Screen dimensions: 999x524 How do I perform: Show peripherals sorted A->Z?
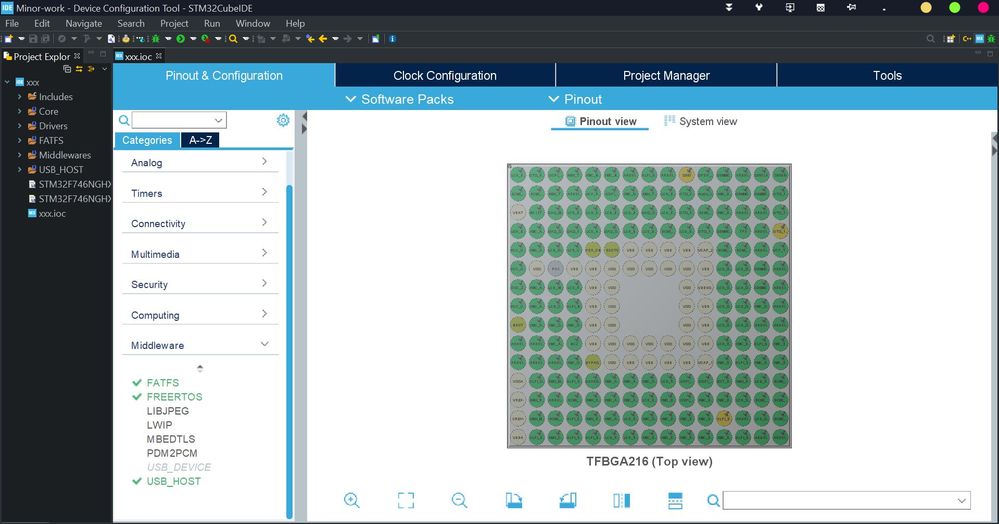coord(200,140)
